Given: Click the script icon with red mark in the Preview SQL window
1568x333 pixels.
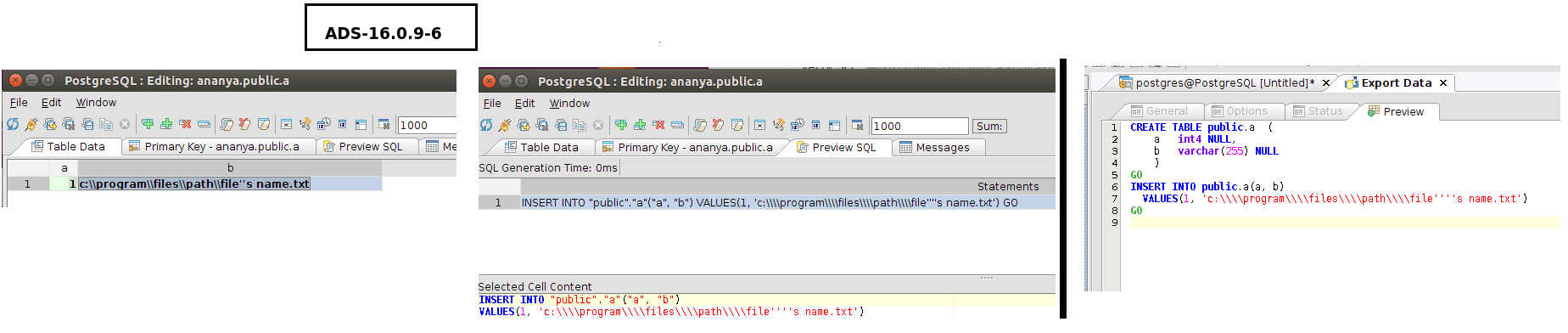Looking at the screenshot, I should coord(718,125).
